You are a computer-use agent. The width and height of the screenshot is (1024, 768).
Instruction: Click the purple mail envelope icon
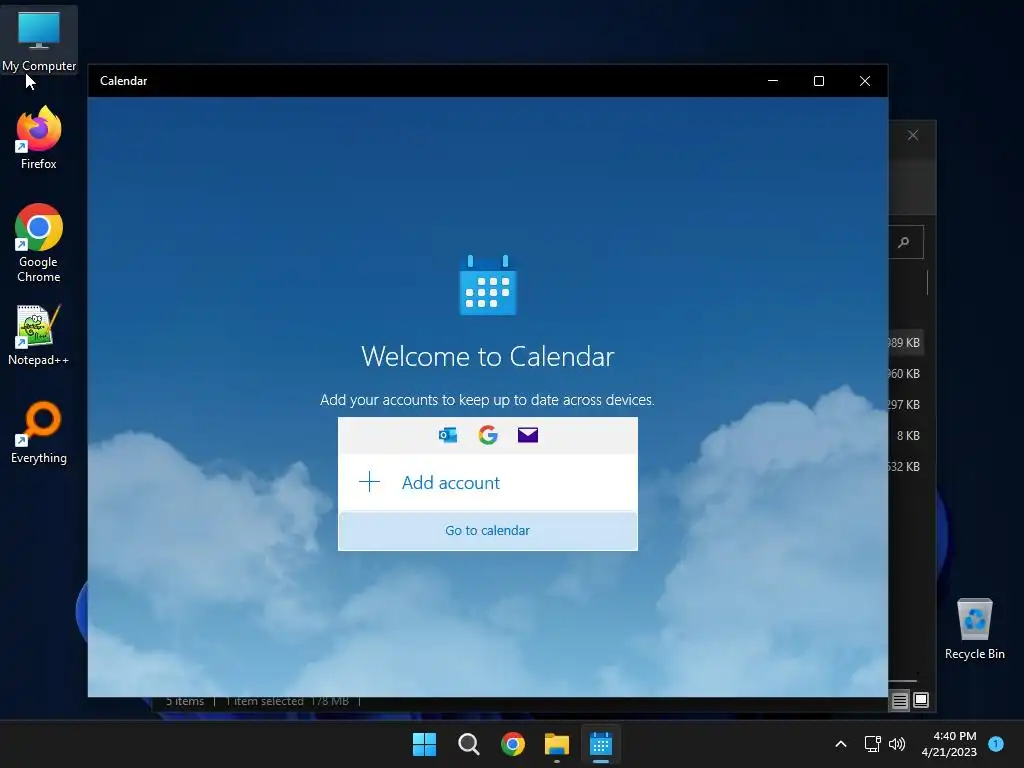click(x=528, y=435)
